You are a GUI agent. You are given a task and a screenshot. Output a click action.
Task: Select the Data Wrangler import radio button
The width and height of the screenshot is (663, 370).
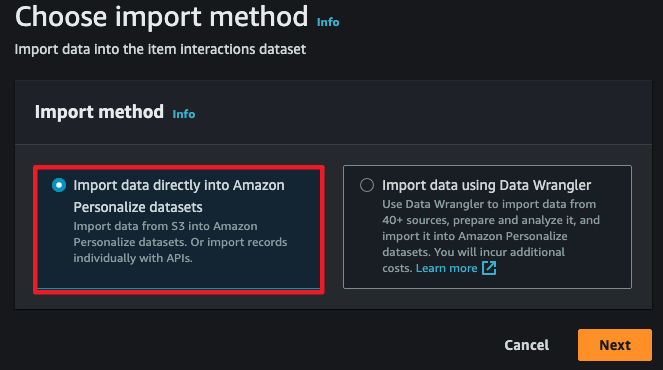coord(367,185)
